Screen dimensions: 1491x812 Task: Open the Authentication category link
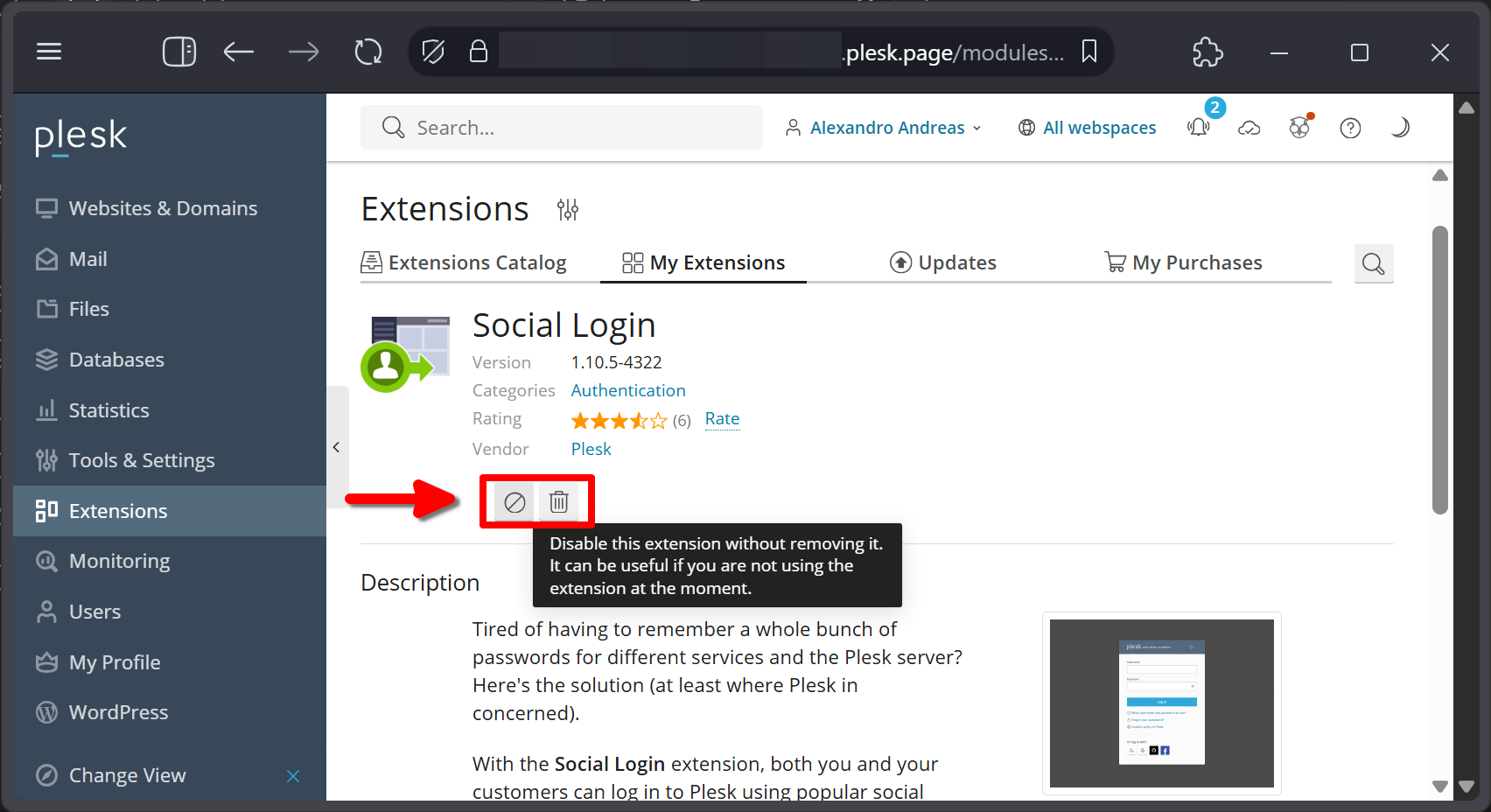(628, 390)
